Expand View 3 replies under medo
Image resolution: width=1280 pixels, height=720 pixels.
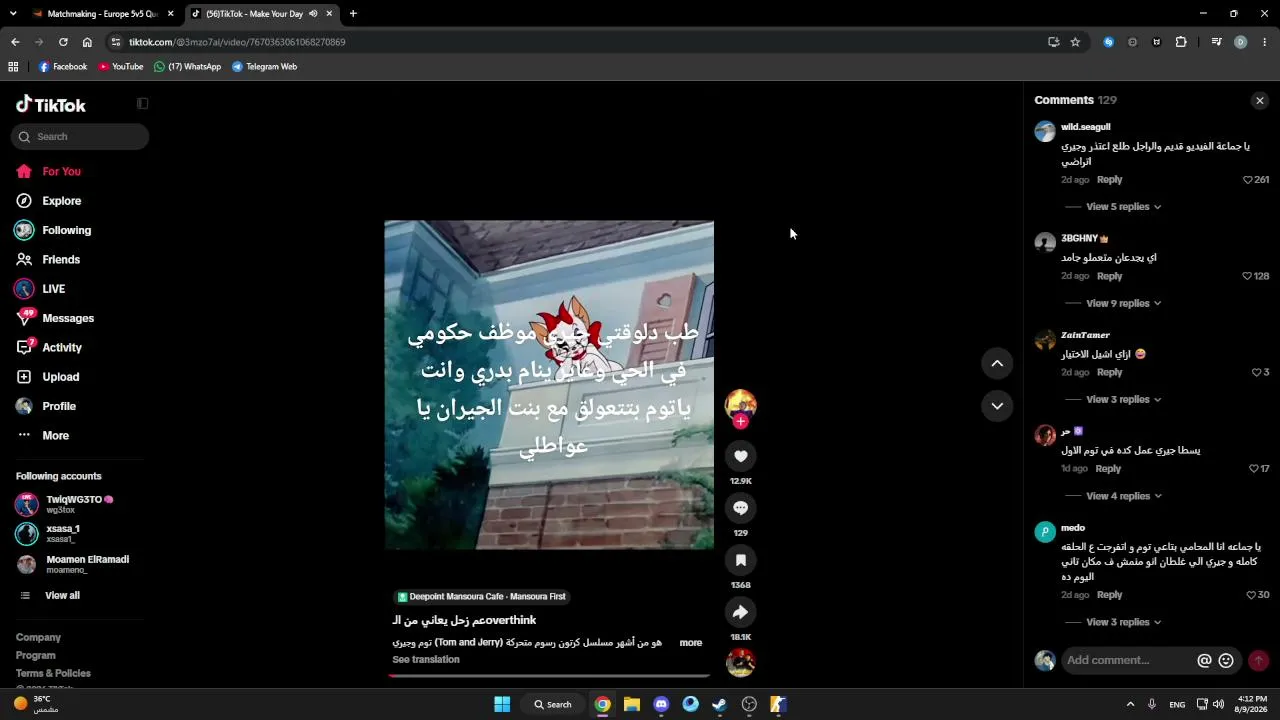pyautogui.click(x=1124, y=622)
